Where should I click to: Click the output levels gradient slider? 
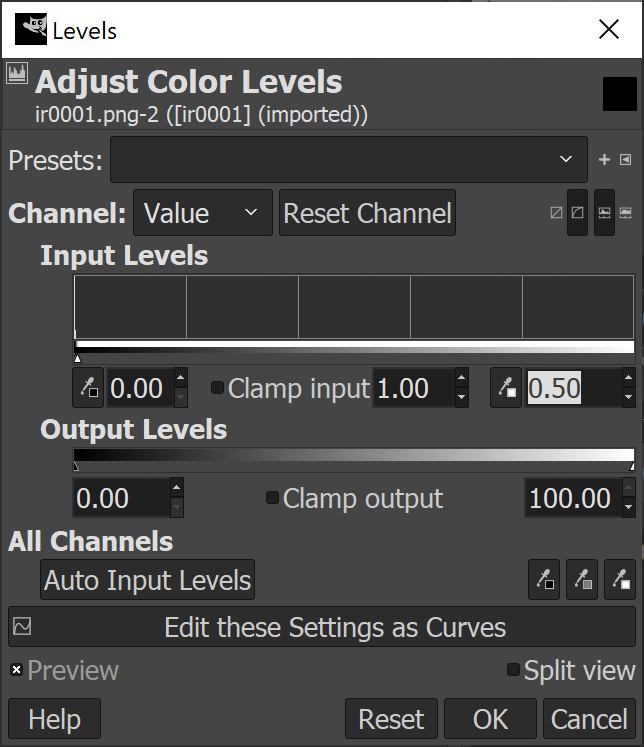(x=354, y=455)
